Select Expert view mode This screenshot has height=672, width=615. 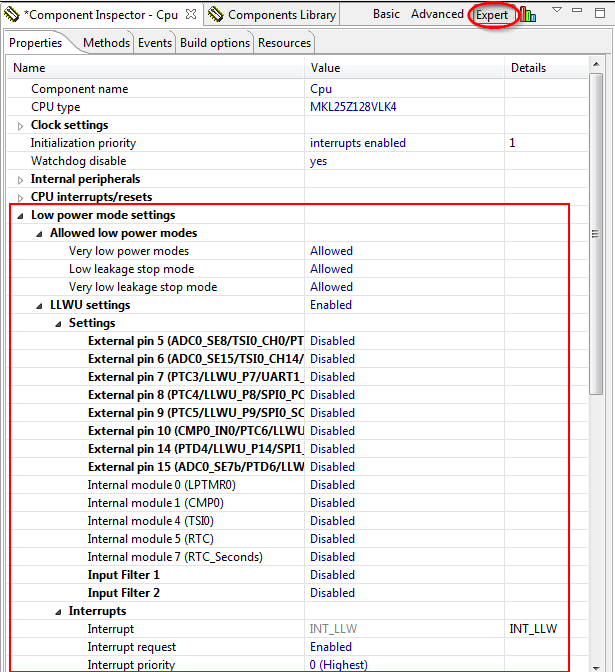click(x=492, y=15)
